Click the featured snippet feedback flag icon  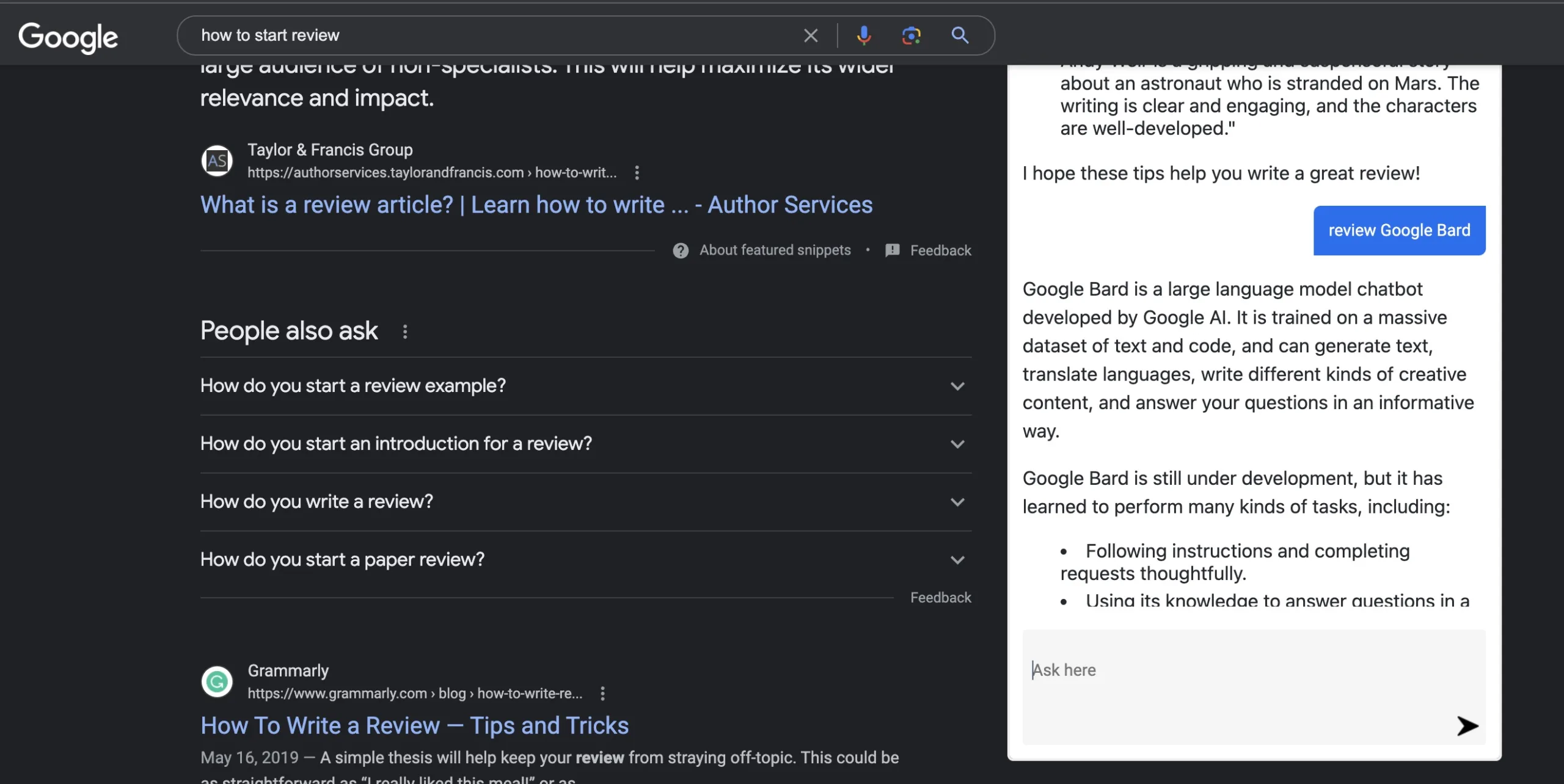click(x=892, y=250)
